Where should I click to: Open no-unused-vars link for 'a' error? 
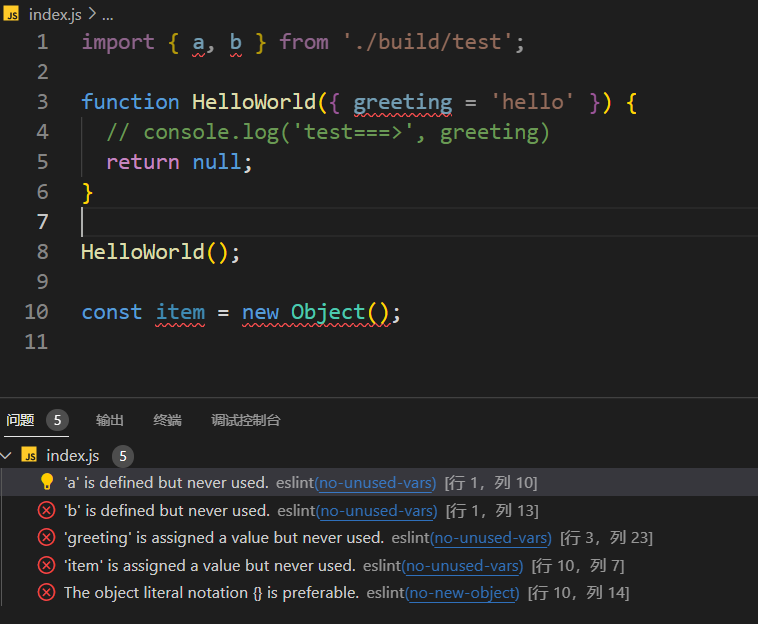point(376,483)
